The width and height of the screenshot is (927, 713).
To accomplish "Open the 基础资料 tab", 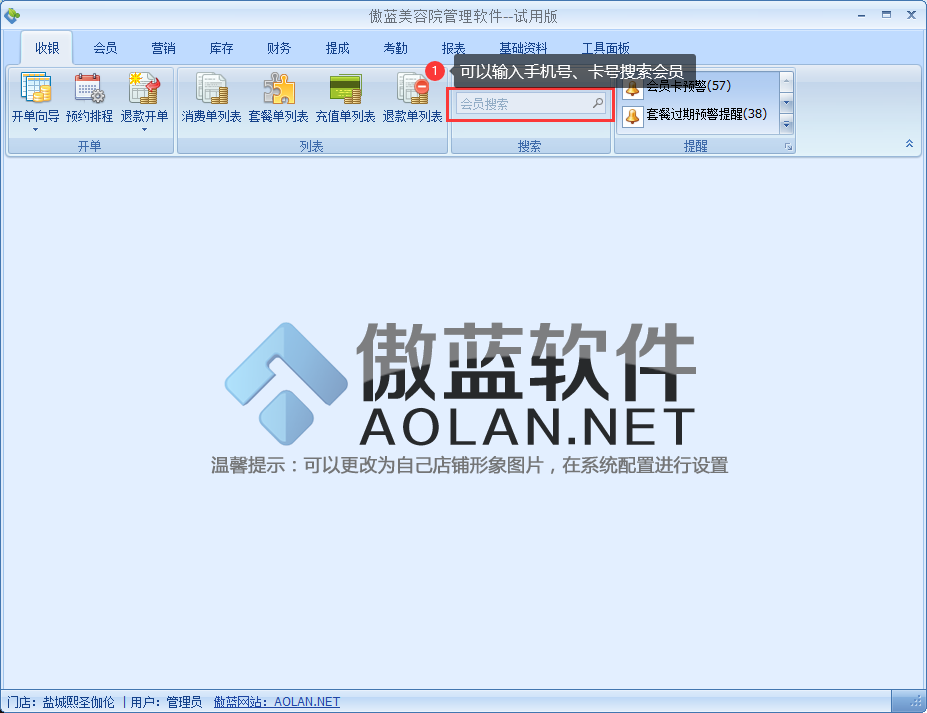I will (x=523, y=48).
